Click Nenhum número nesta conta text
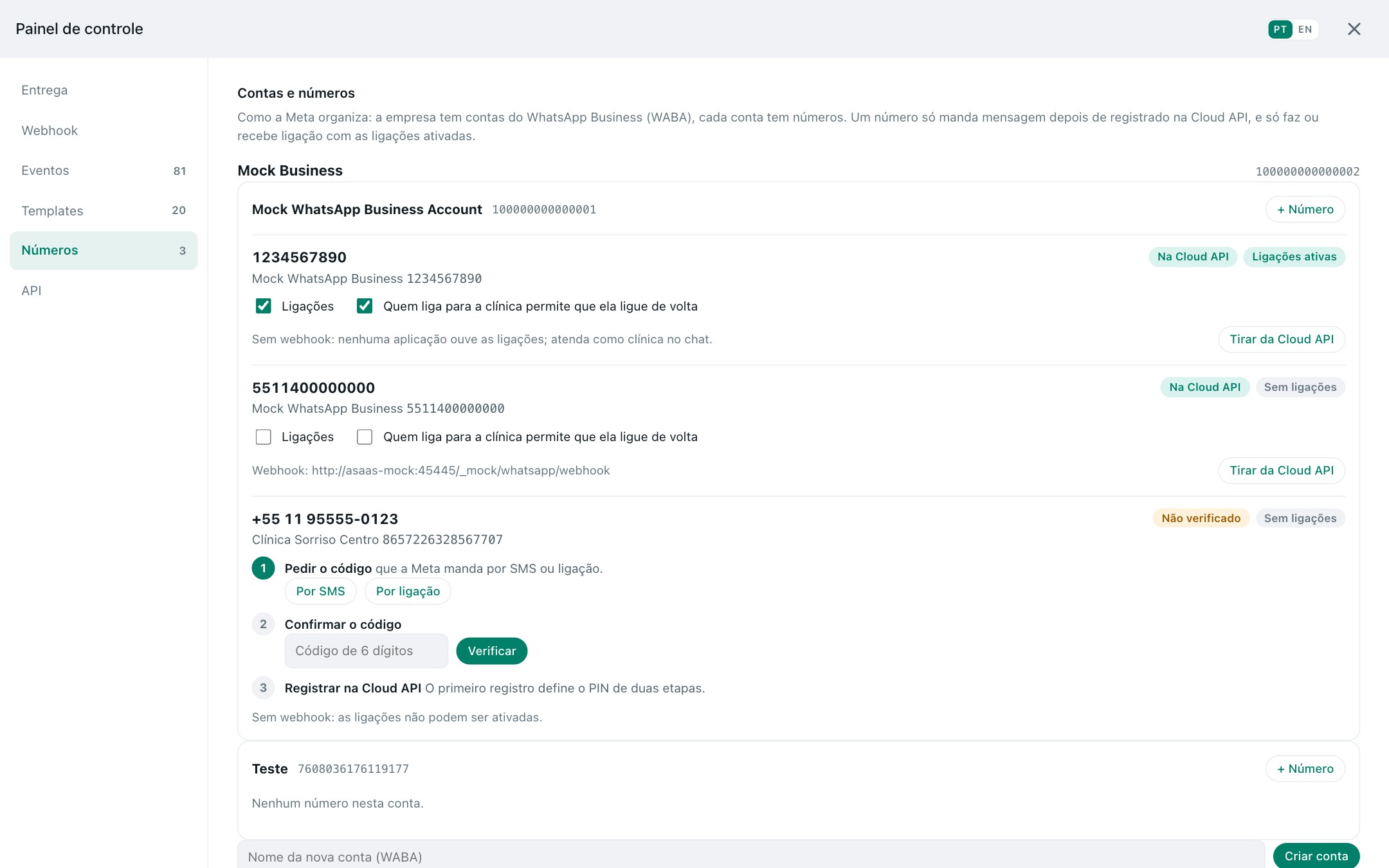1389x868 pixels. pos(338,804)
